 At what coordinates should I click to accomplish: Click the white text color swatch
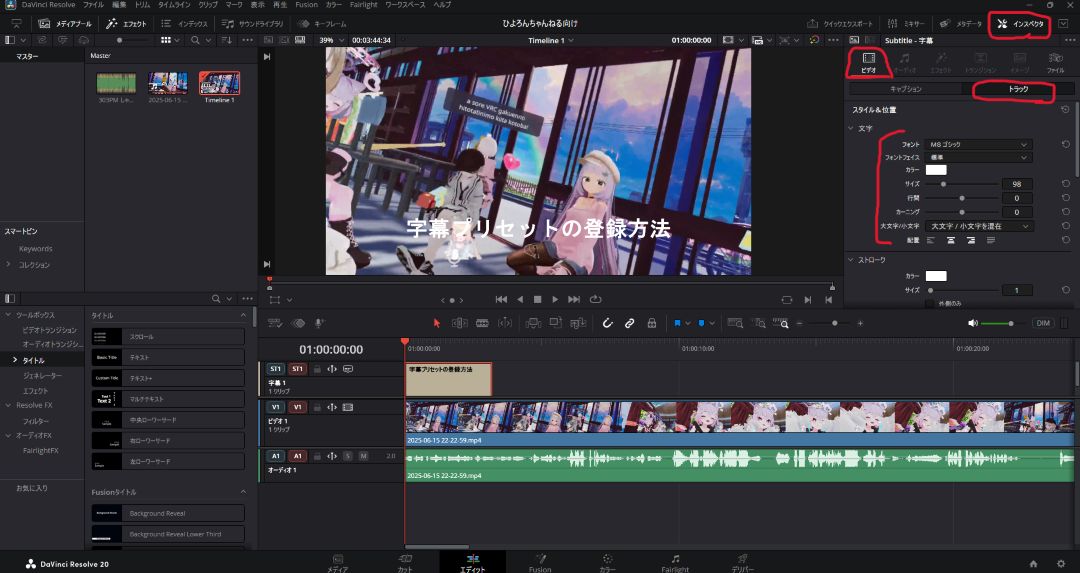click(935, 170)
